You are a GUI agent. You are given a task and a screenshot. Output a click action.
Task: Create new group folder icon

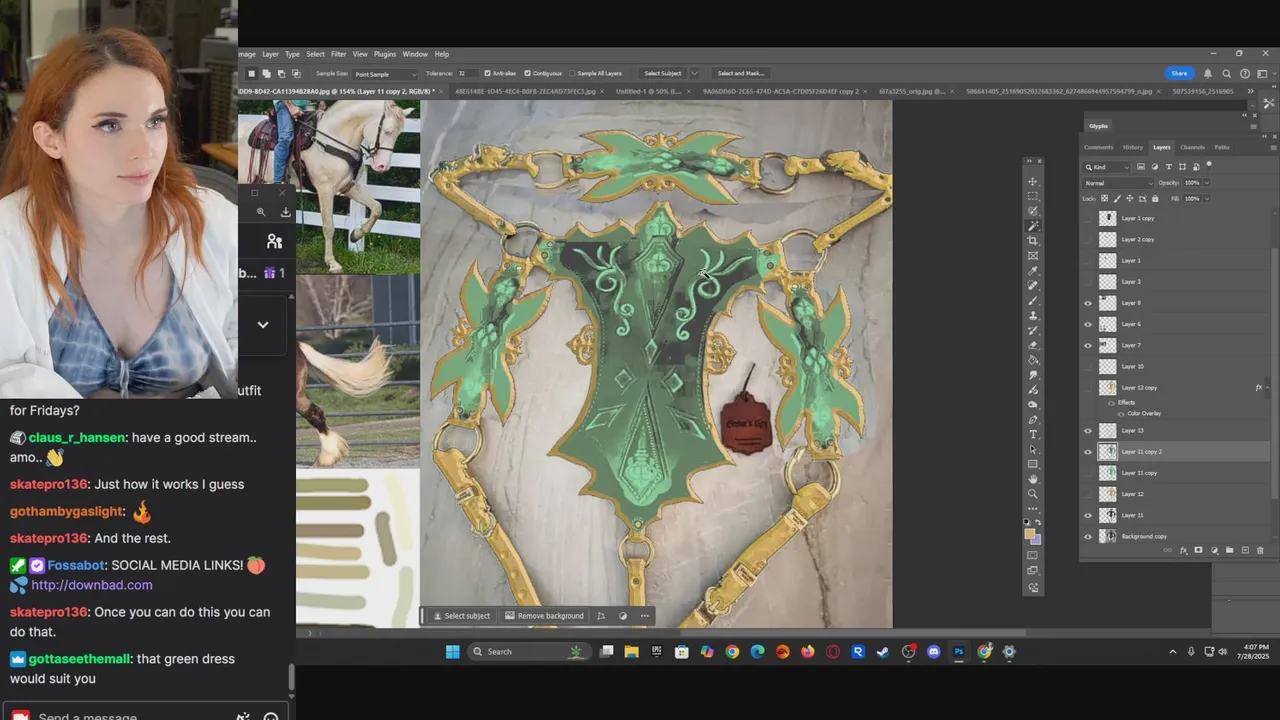tap(1229, 550)
